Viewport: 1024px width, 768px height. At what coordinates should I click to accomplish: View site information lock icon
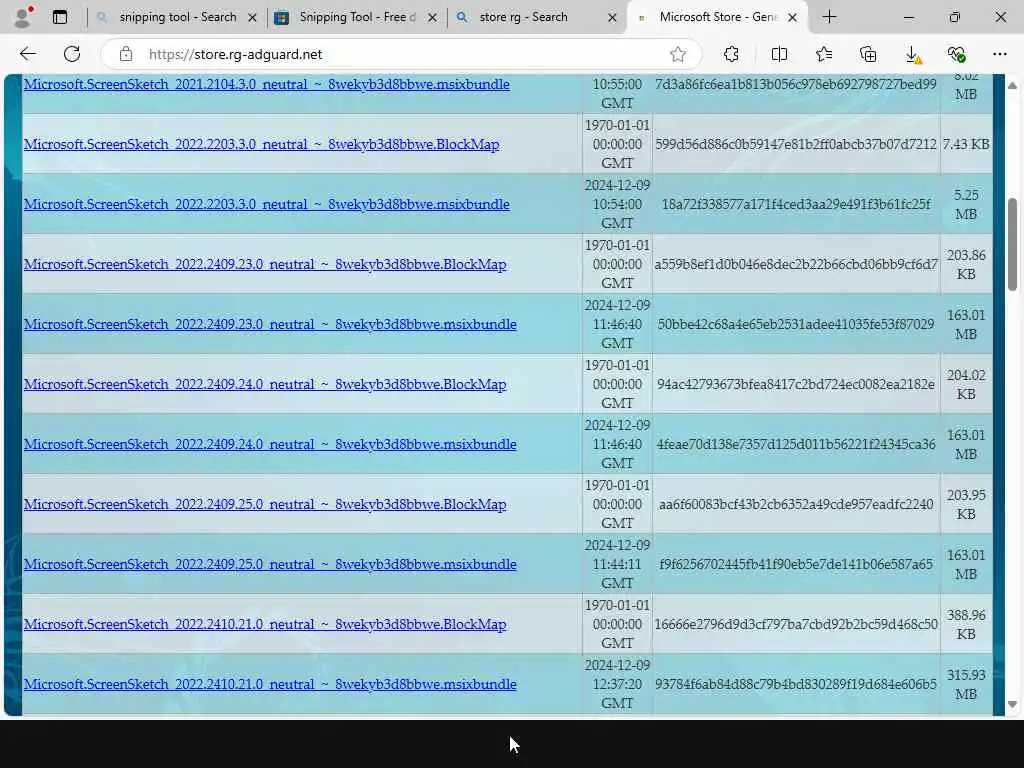126,54
